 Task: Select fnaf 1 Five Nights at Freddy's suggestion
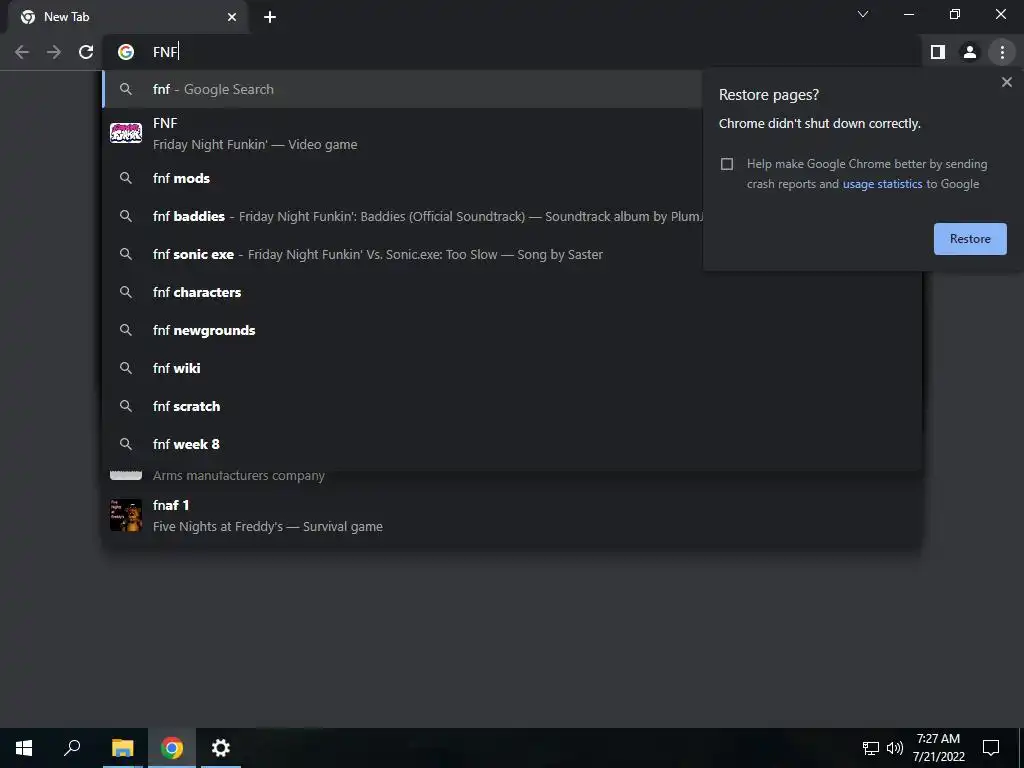512,515
